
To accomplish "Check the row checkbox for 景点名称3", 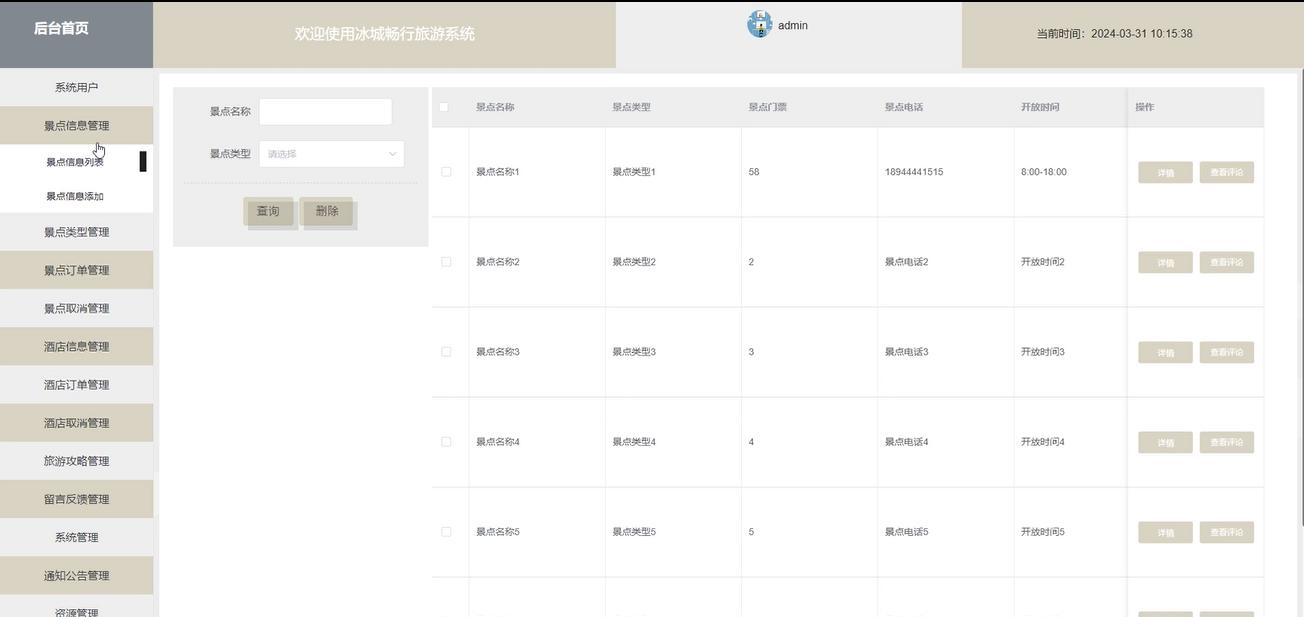I will tap(446, 352).
